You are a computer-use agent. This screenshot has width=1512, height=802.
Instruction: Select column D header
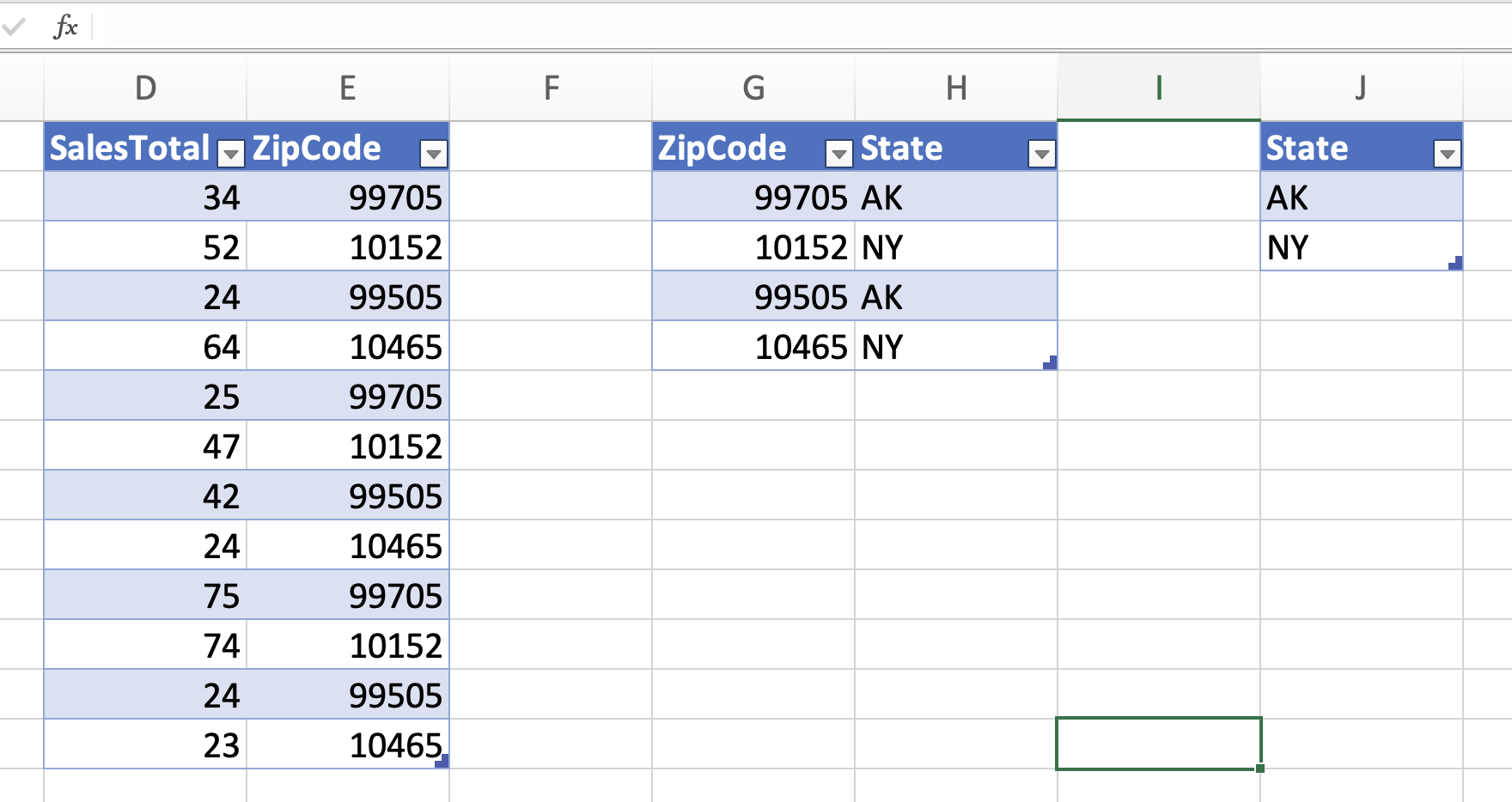(x=144, y=87)
